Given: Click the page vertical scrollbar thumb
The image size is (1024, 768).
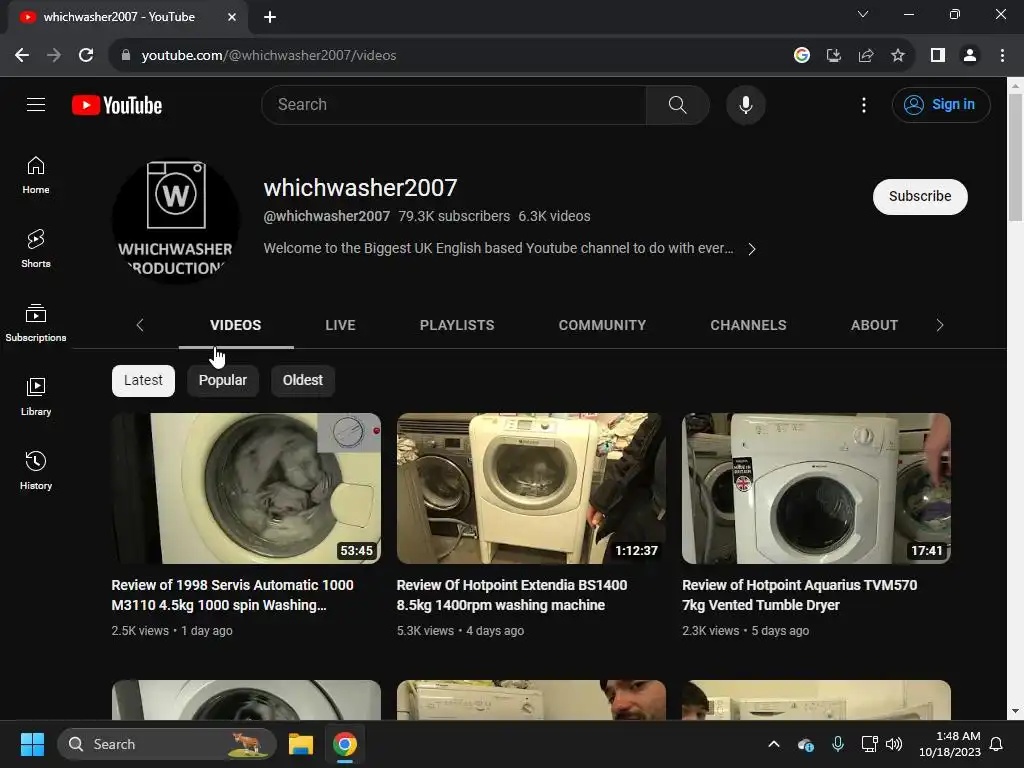Looking at the screenshot, I should tap(1015, 157).
